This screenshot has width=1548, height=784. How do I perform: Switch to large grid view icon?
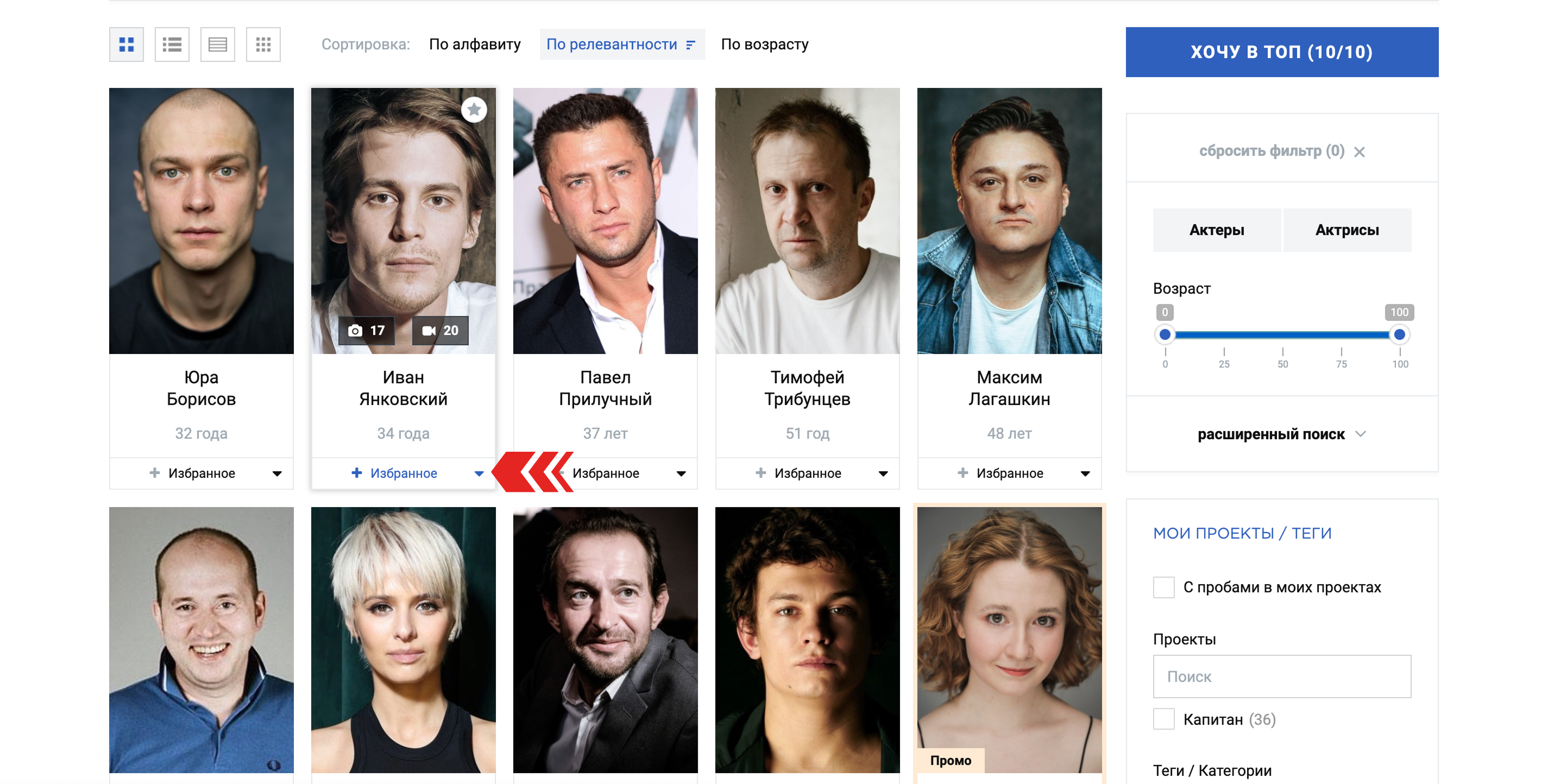[x=126, y=45]
